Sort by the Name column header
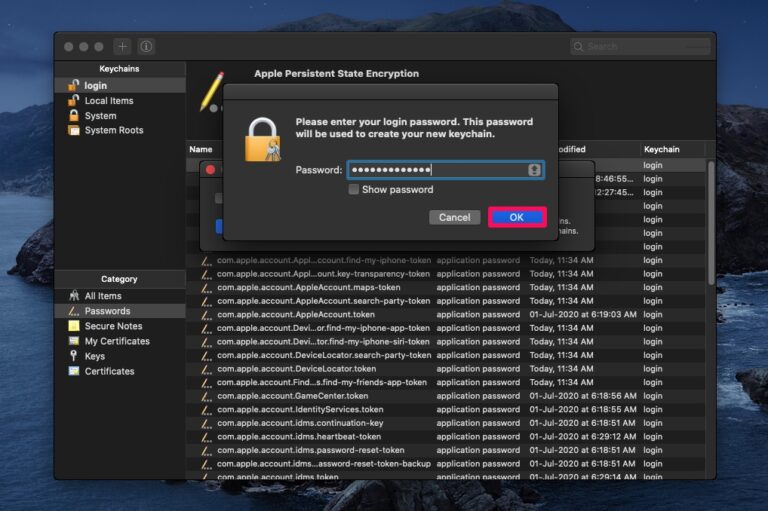 [201, 149]
